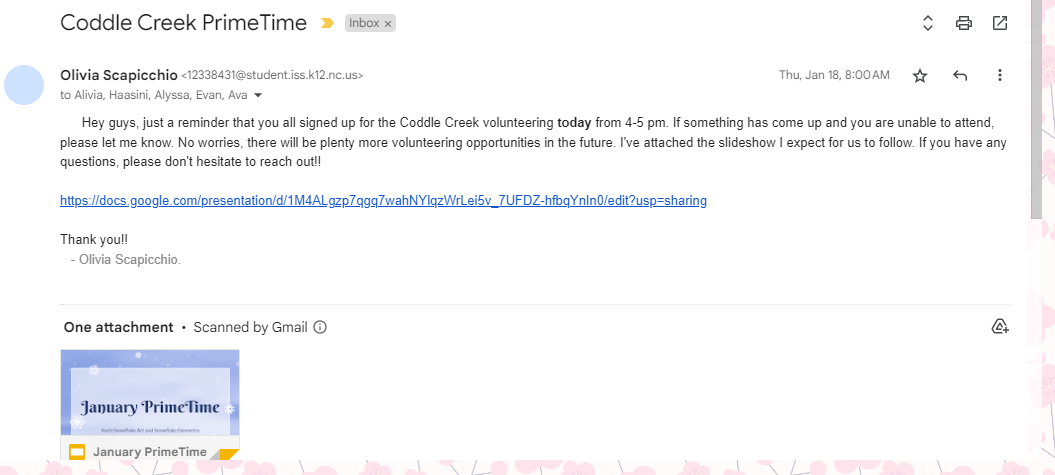Open the More options three-dot menu
Screen dimensions: 1055x475
(1000, 76)
